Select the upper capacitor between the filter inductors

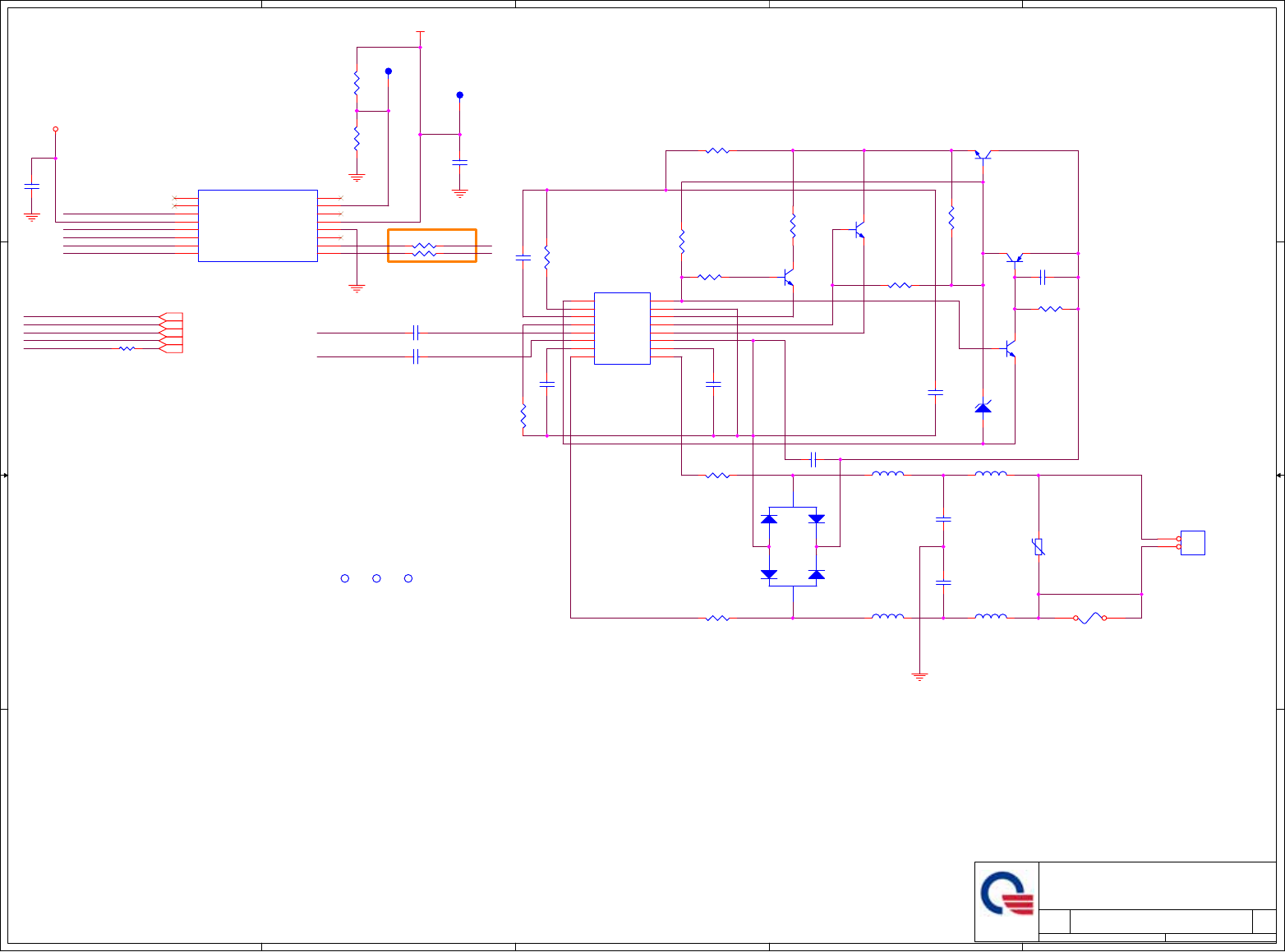point(943,519)
